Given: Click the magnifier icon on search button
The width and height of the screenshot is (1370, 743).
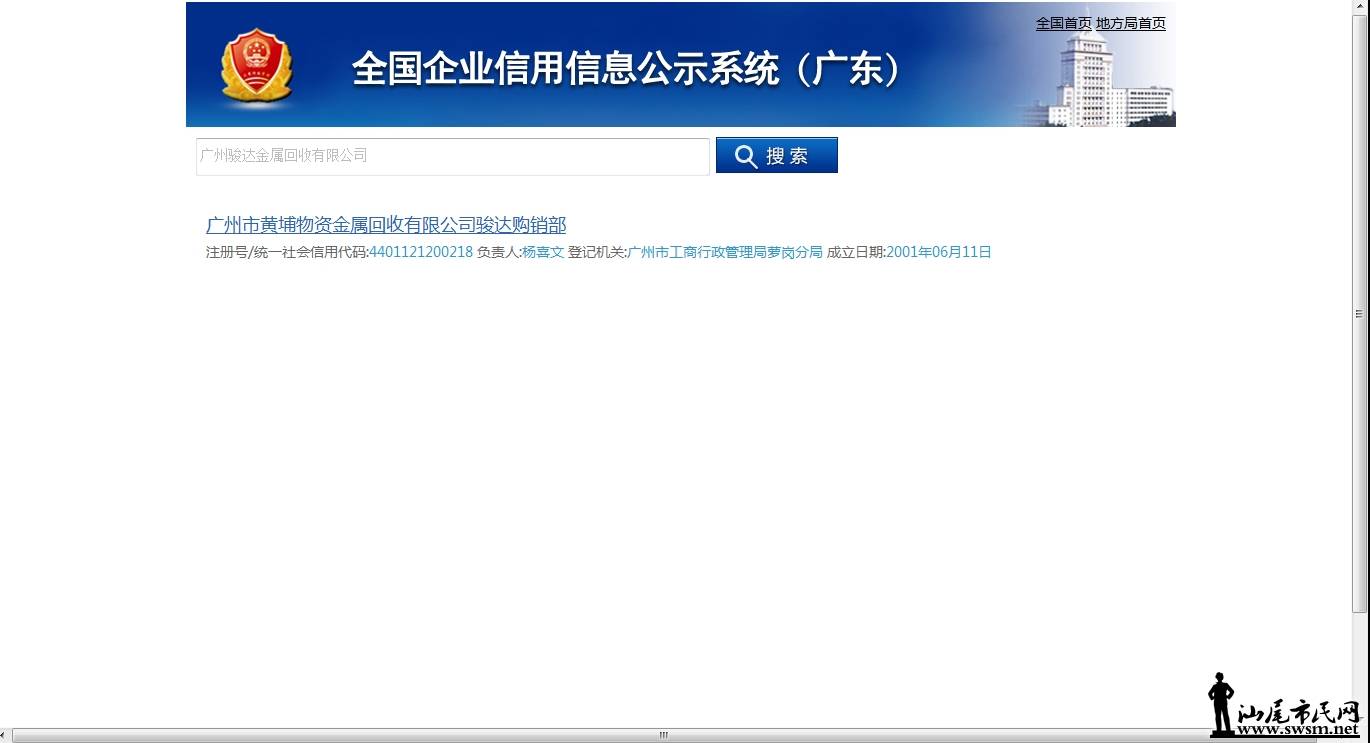Looking at the screenshot, I should coord(746,156).
